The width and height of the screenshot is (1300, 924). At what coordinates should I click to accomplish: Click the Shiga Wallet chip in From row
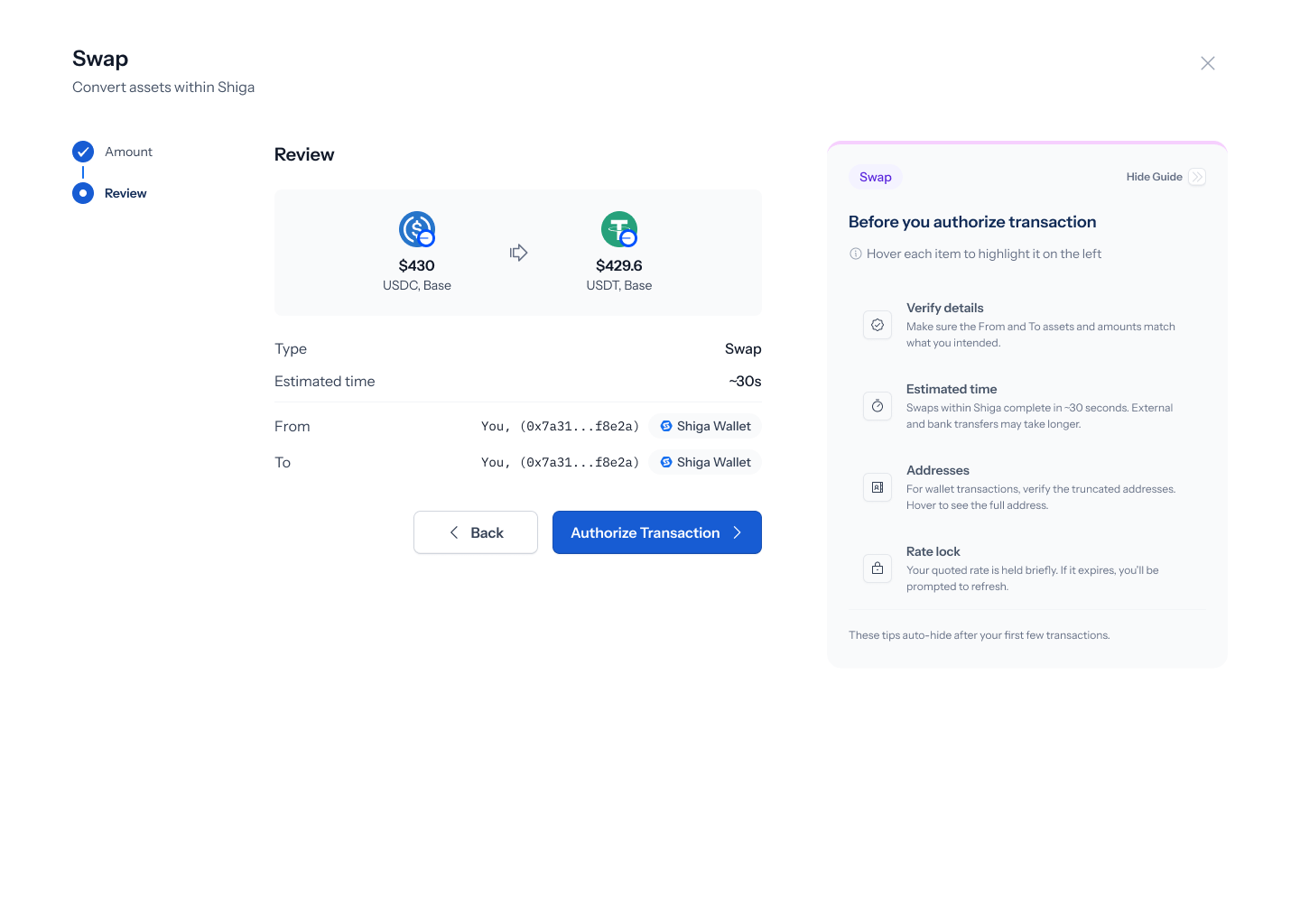(705, 426)
